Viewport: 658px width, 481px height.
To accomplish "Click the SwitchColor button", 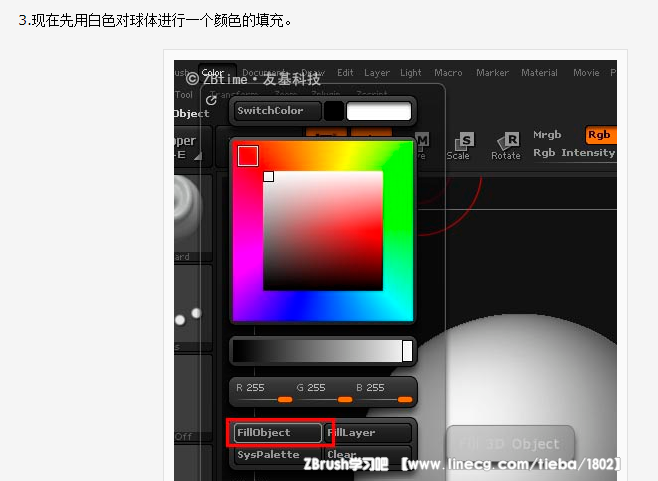I will pyautogui.click(x=277, y=111).
